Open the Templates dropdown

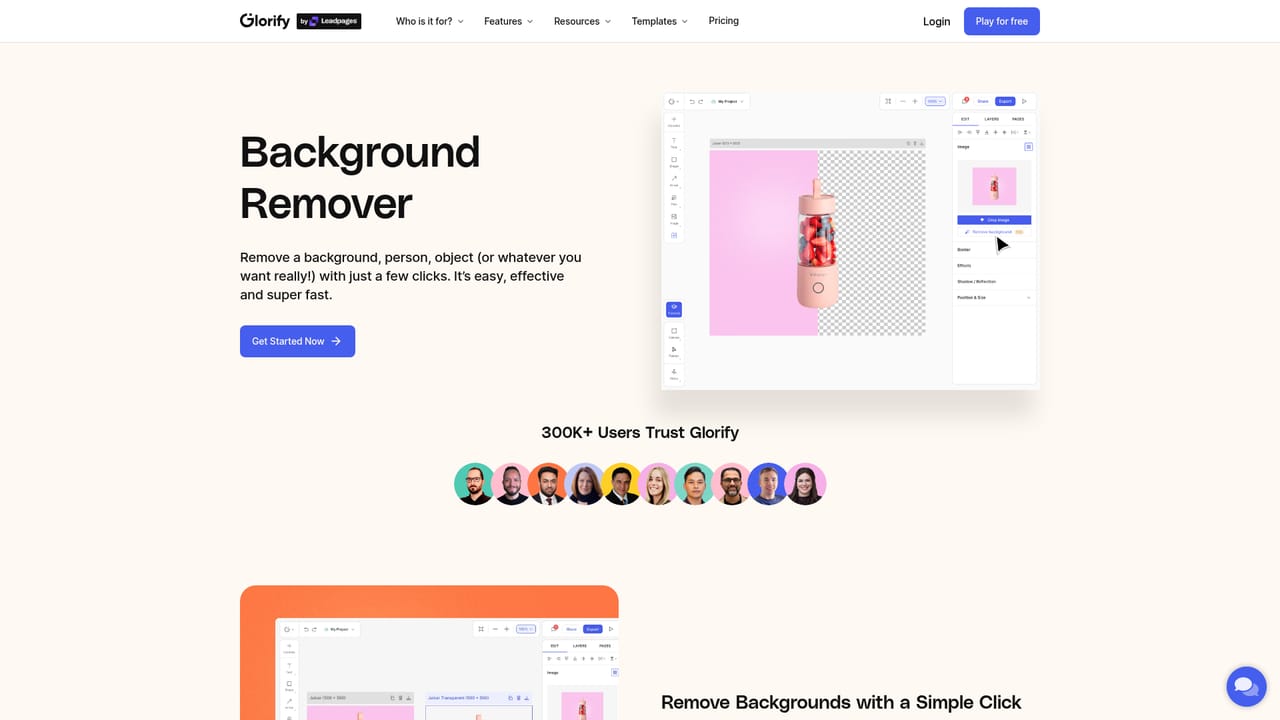(660, 21)
